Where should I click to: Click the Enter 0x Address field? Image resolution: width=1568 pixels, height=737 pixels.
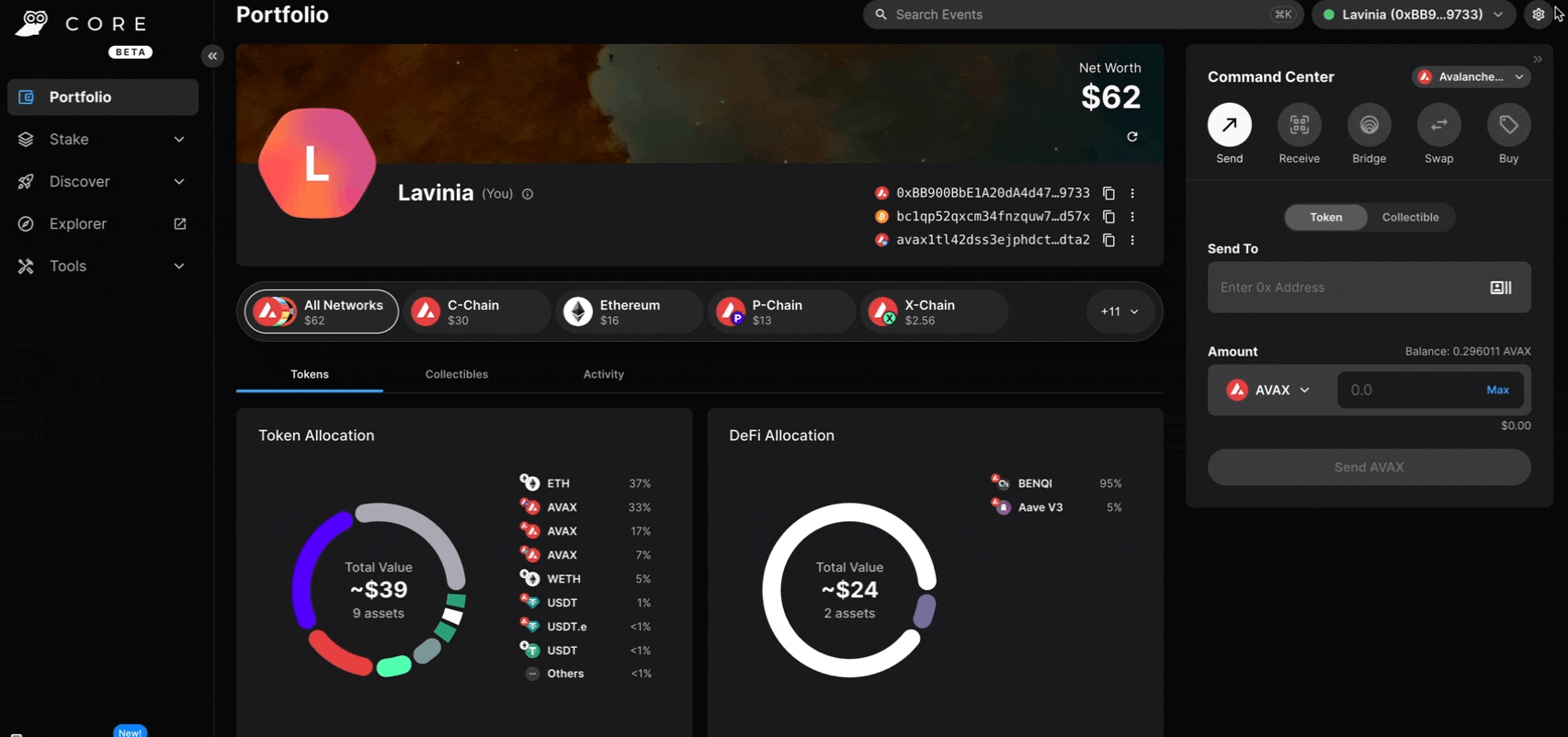pyautogui.click(x=1346, y=288)
